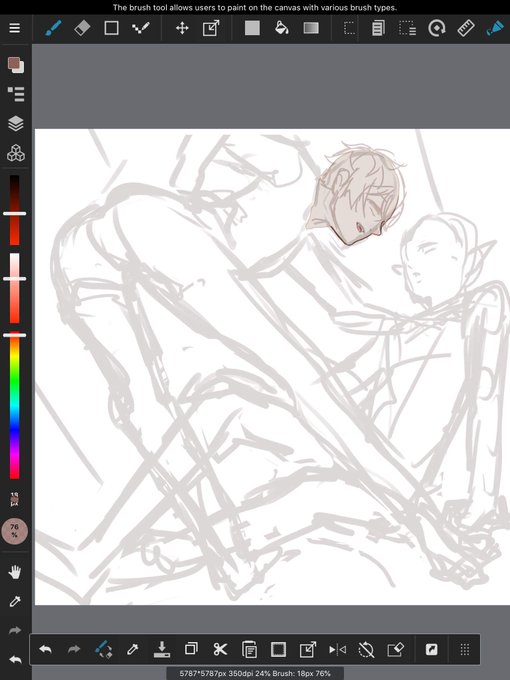Open the document pages icon in top toolbar
Screen dimensions: 510x680
378,28
